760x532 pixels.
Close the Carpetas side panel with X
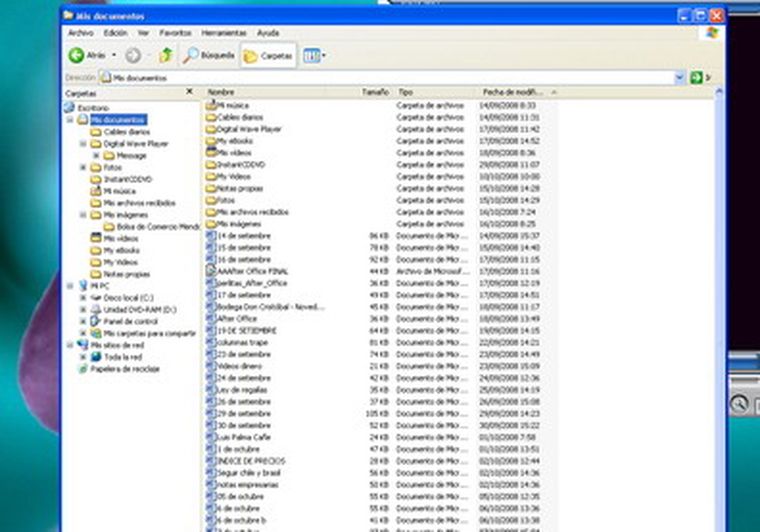[190, 92]
